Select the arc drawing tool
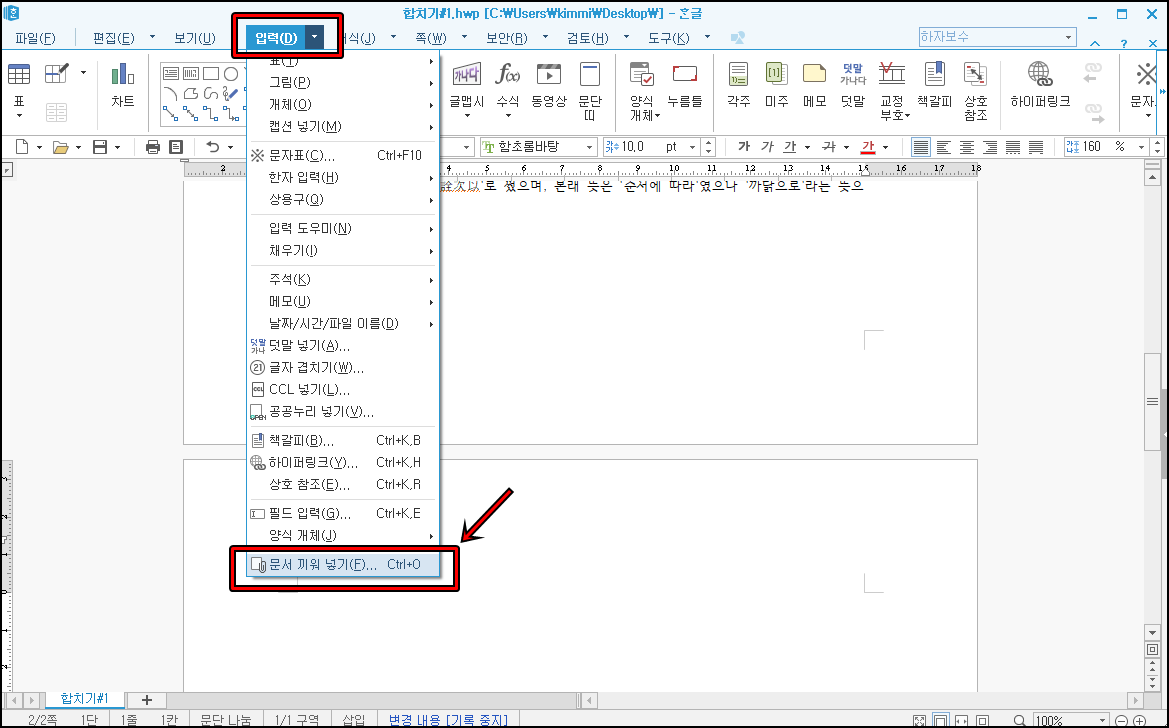The width and height of the screenshot is (1169, 728). point(171,93)
